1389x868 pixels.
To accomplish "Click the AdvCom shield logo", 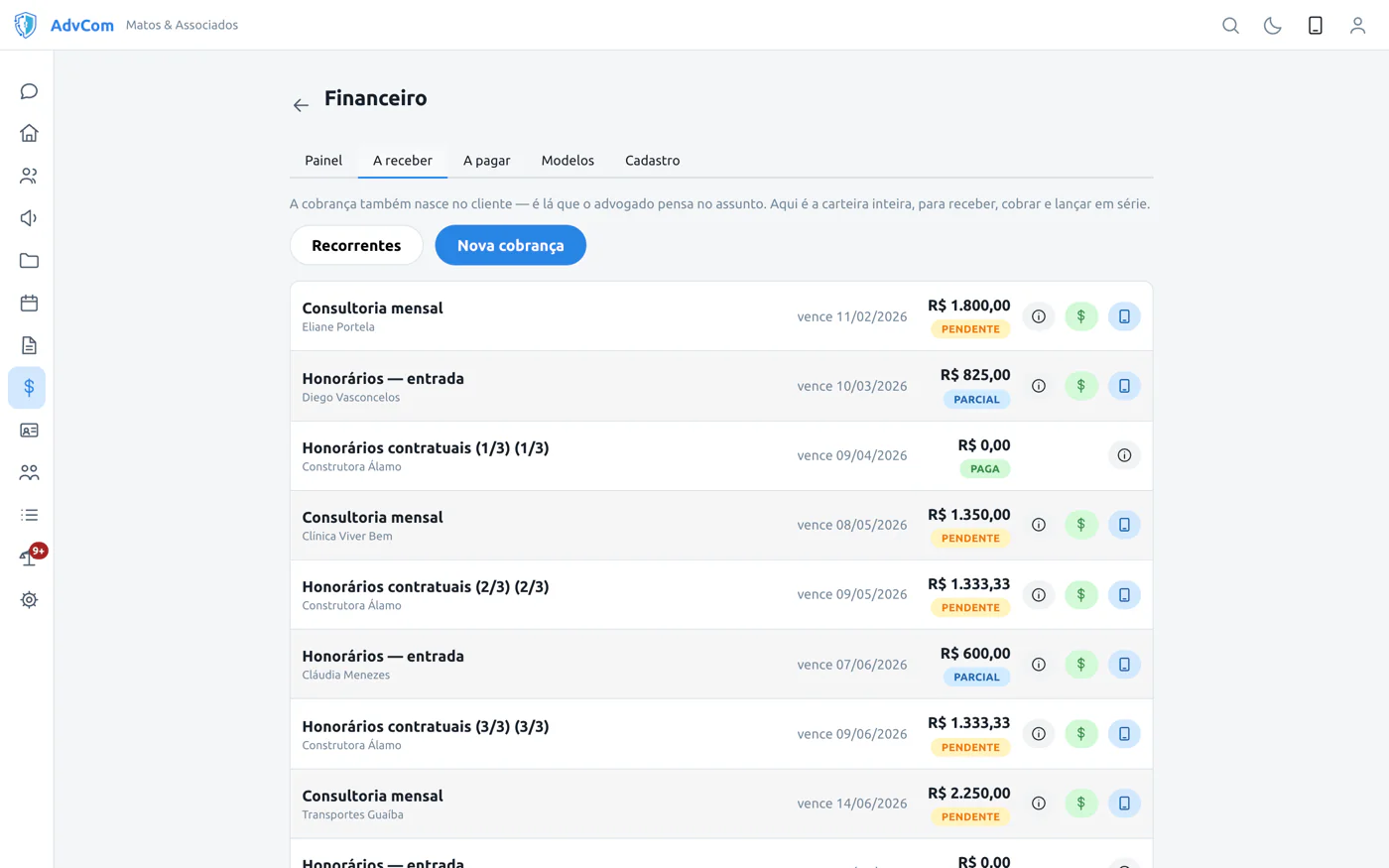I will click(25, 25).
